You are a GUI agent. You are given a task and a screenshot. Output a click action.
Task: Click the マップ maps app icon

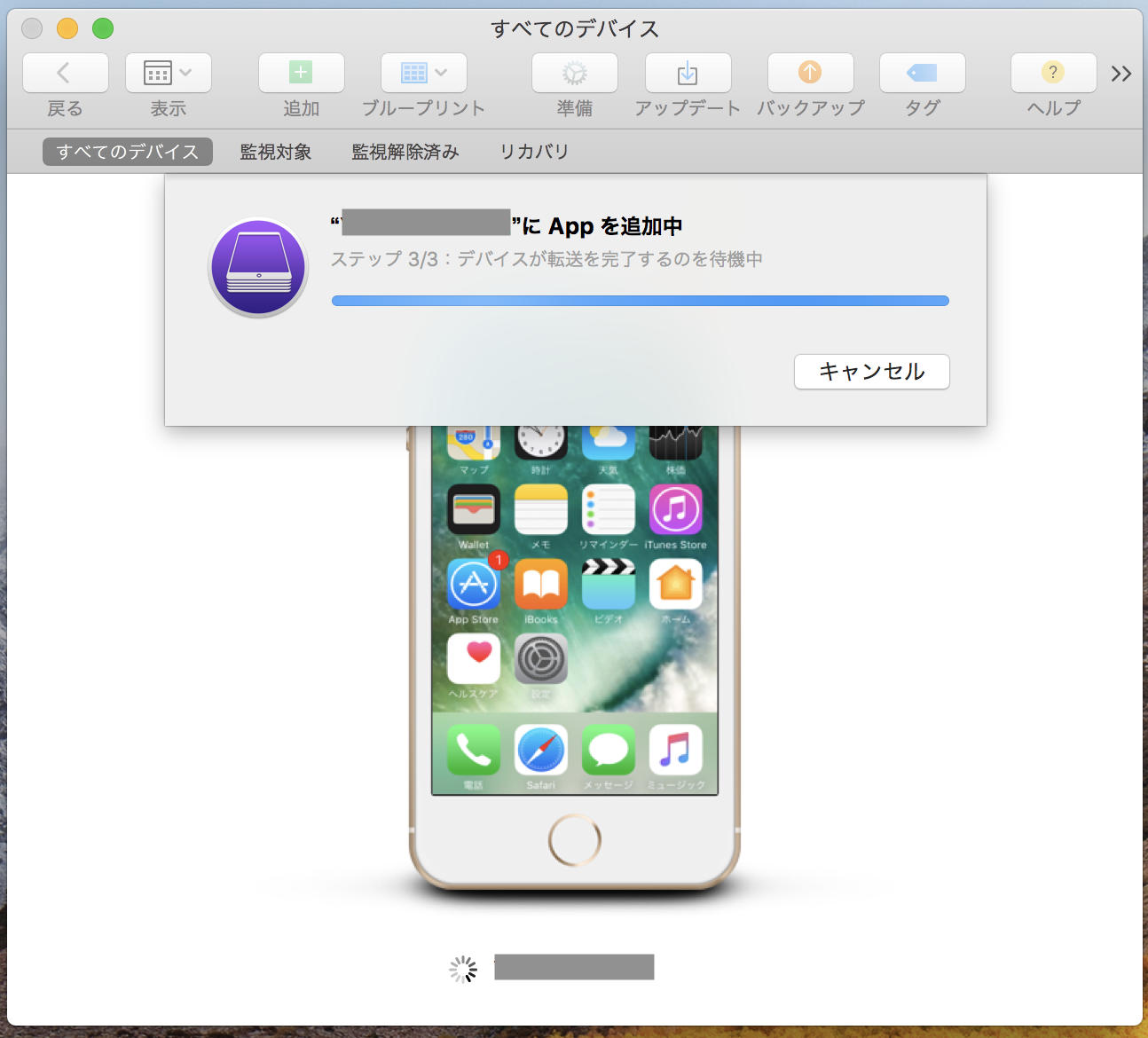coord(474,442)
